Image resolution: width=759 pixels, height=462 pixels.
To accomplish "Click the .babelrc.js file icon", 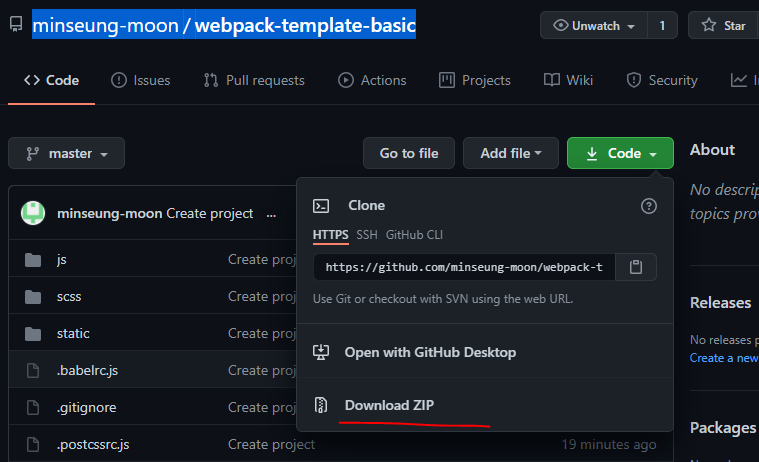I will pyautogui.click(x=33, y=370).
